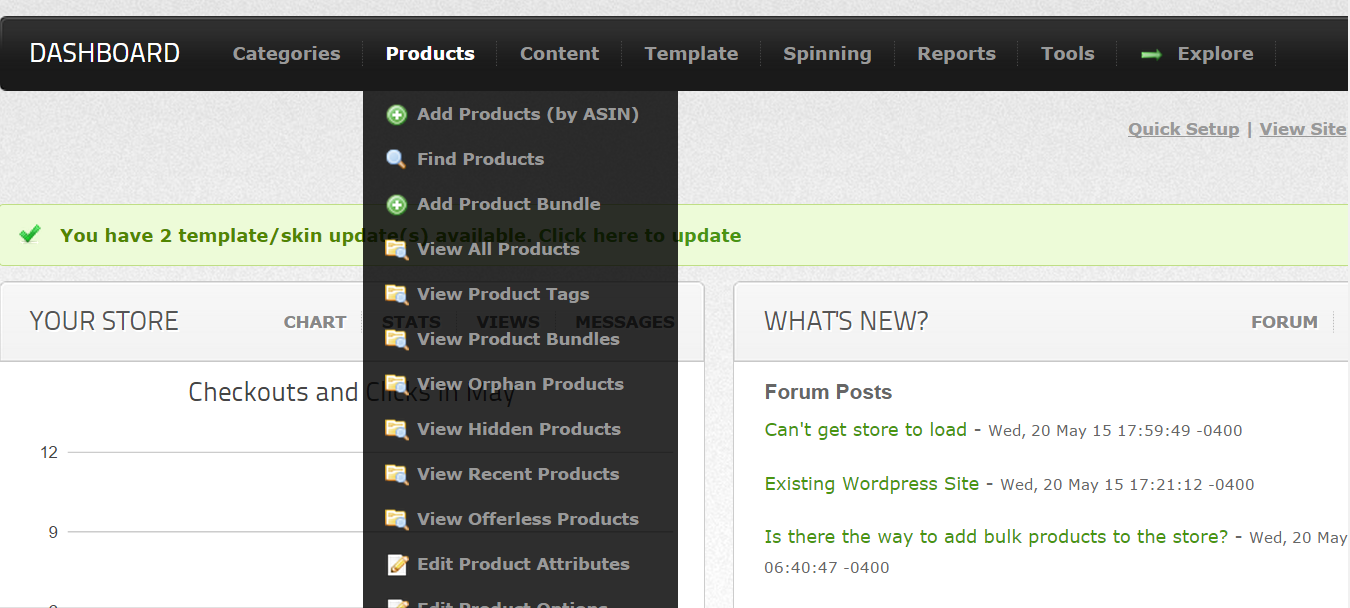Open the View Site link

tap(1303, 129)
